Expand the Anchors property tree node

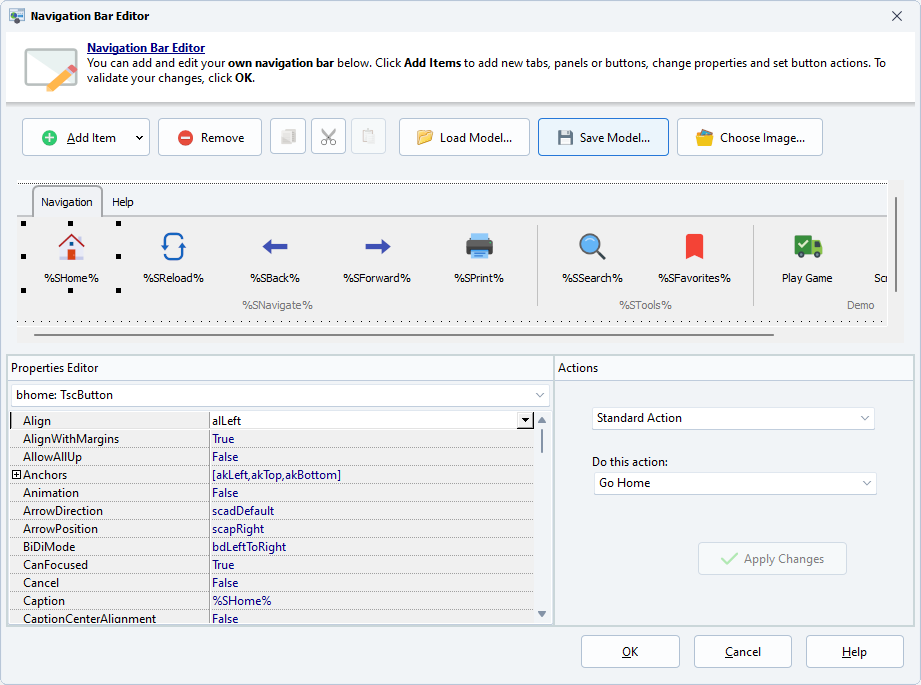pyautogui.click(x=16, y=475)
